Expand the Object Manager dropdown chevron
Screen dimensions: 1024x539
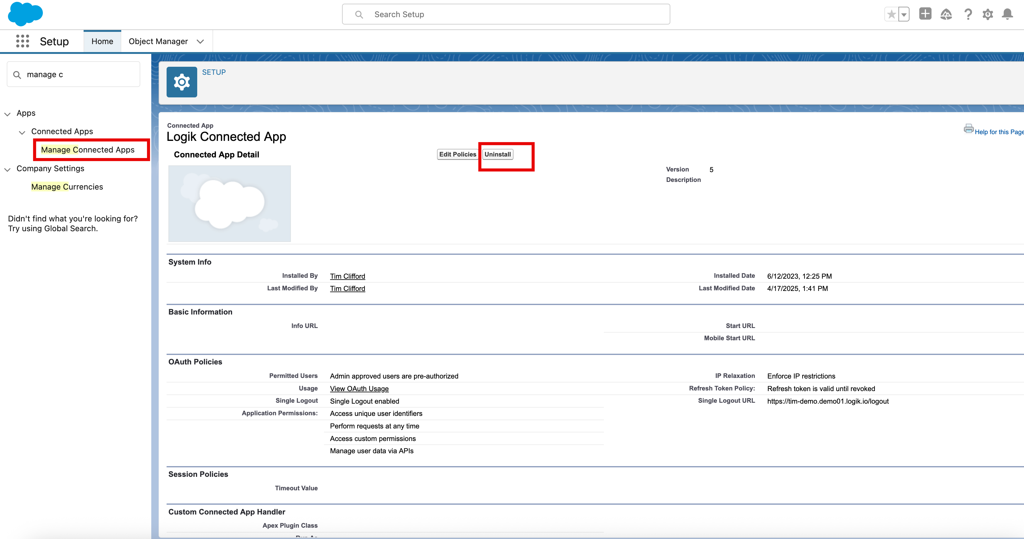200,41
